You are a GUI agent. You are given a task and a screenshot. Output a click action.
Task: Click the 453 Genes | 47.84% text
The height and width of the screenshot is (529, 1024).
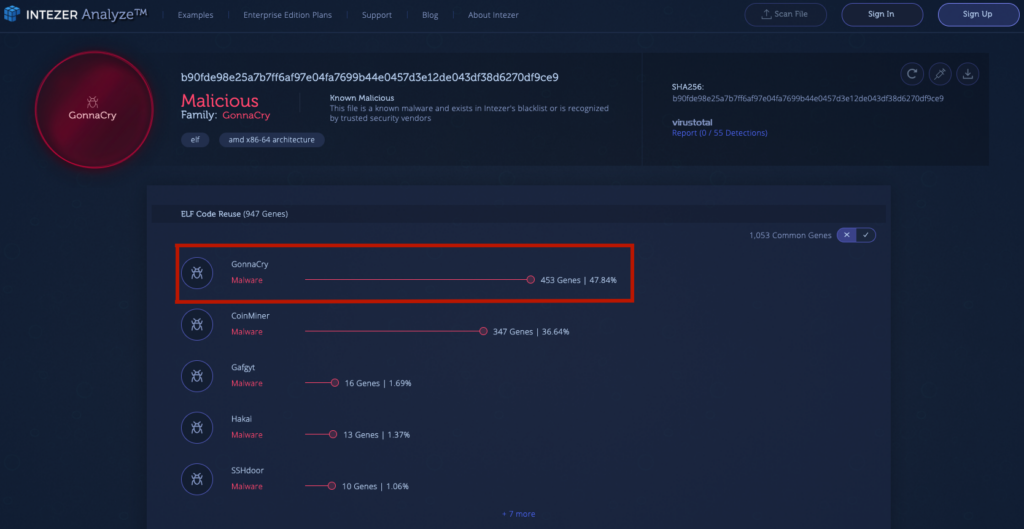tap(579, 280)
